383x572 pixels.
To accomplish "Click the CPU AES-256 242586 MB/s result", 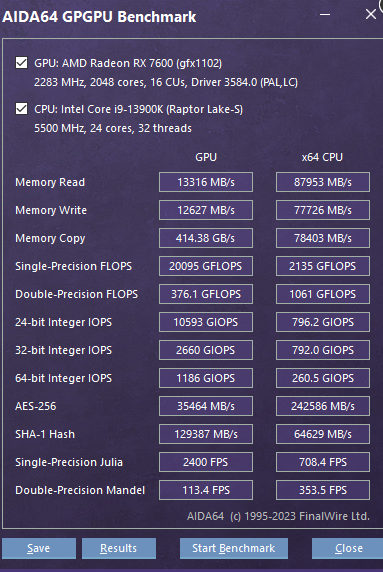I will pyautogui.click(x=323, y=406).
